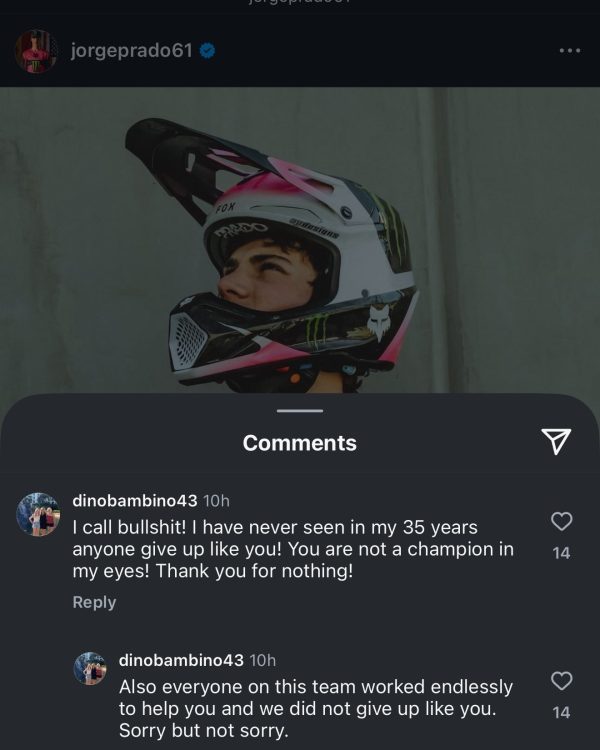Screen dimensions: 600x750
Task: Open dinobambino43 avatar on the reply comment
Action: coord(90,668)
